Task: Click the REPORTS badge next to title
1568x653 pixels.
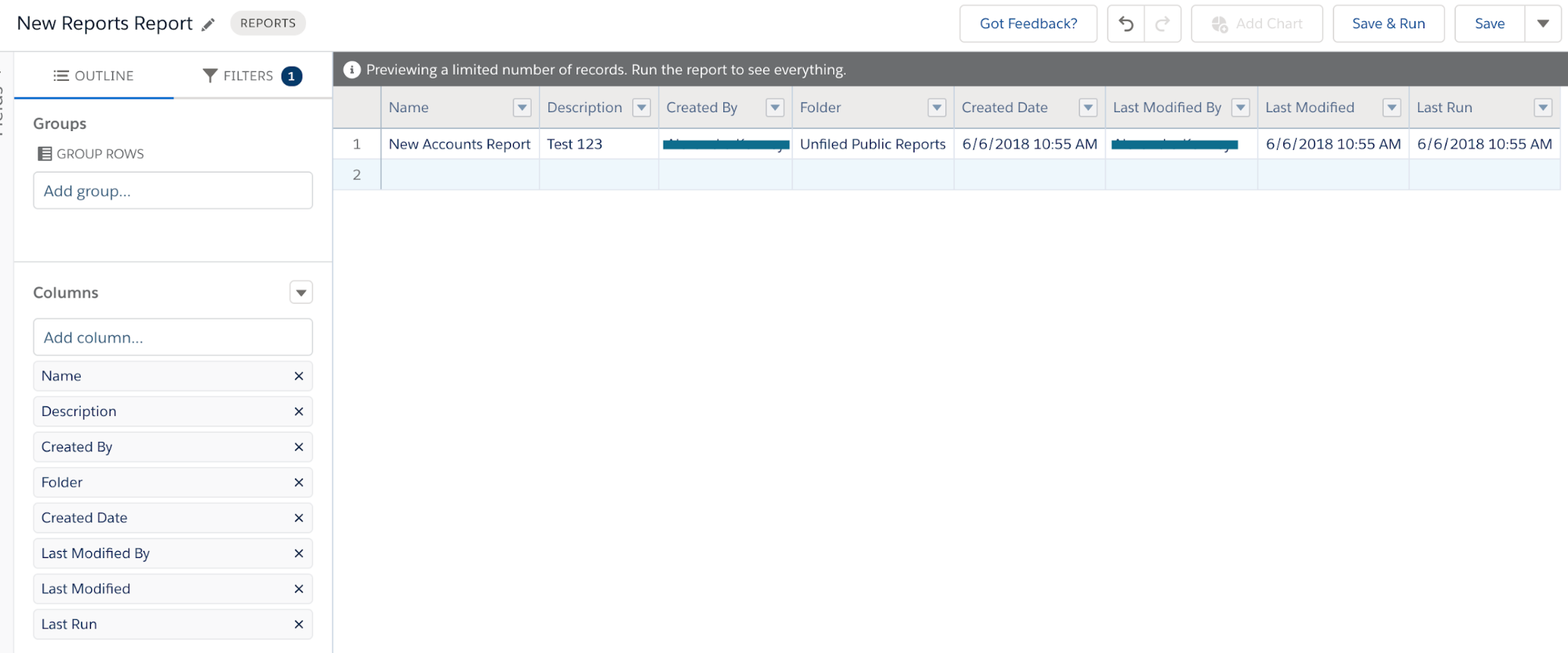Action: point(268,23)
